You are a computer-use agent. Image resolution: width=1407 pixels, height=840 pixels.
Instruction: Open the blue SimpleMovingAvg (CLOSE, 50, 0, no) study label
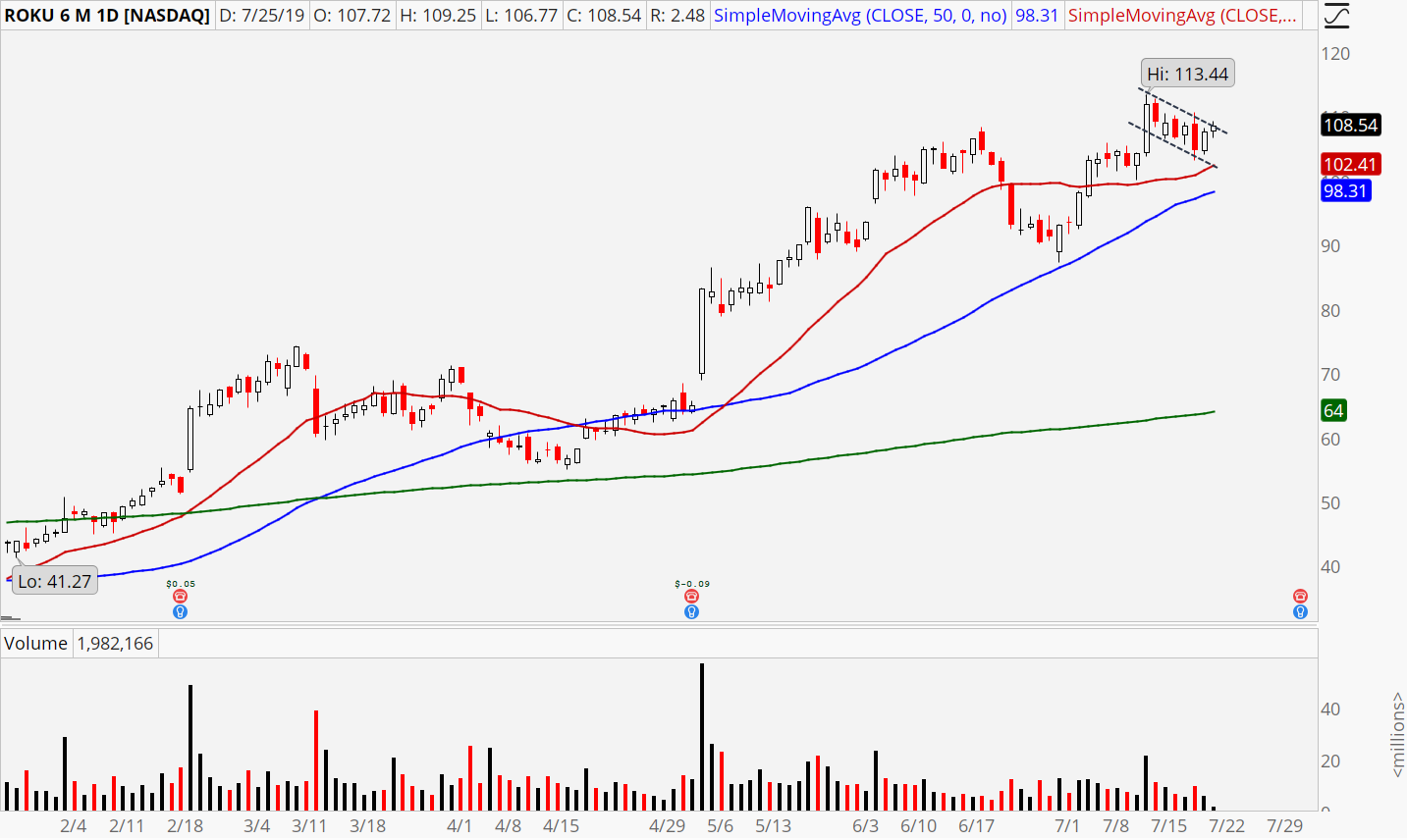click(860, 16)
